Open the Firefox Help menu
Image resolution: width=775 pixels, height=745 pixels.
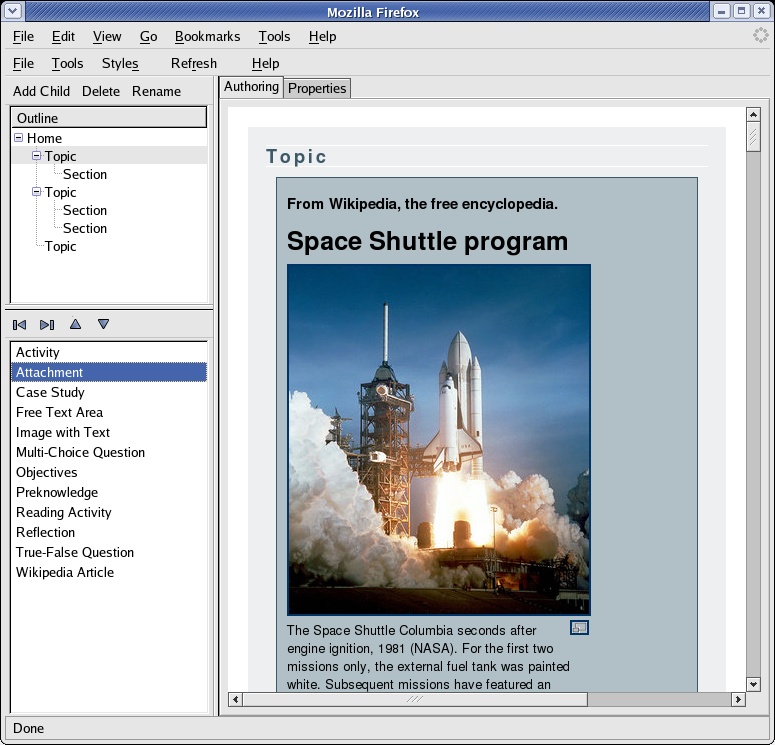tap(323, 37)
